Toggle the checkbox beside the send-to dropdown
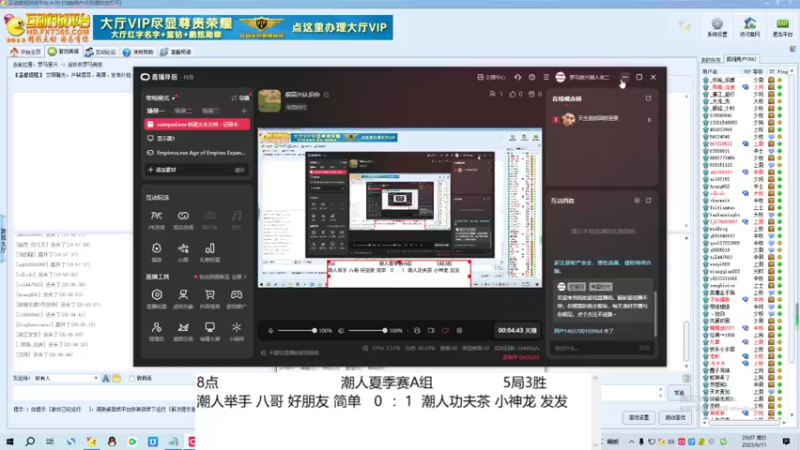Image resolution: width=800 pixels, height=450 pixels. [132, 378]
